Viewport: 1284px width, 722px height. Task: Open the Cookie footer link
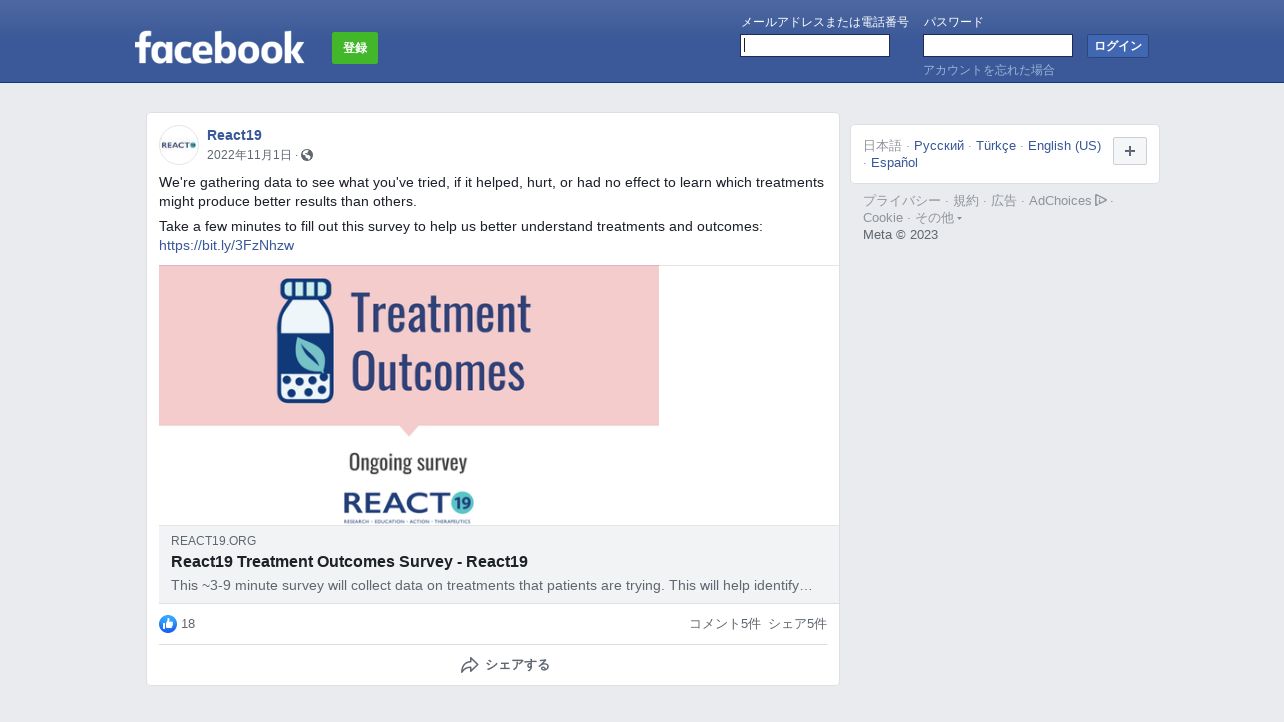click(x=883, y=217)
